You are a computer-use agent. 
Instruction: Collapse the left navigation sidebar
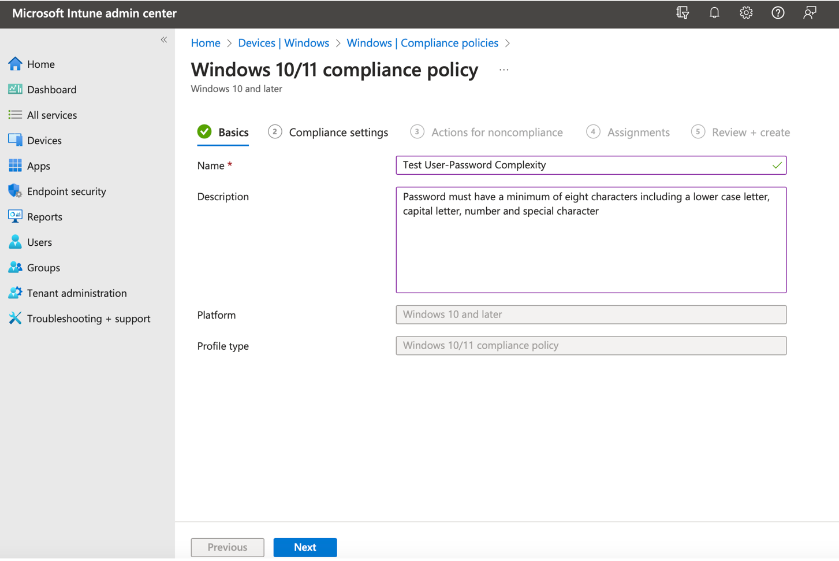point(164,40)
